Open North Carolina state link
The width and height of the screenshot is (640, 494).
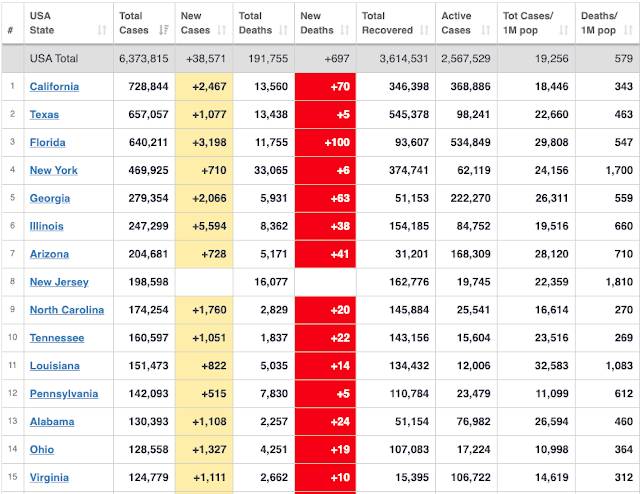[x=67, y=310]
